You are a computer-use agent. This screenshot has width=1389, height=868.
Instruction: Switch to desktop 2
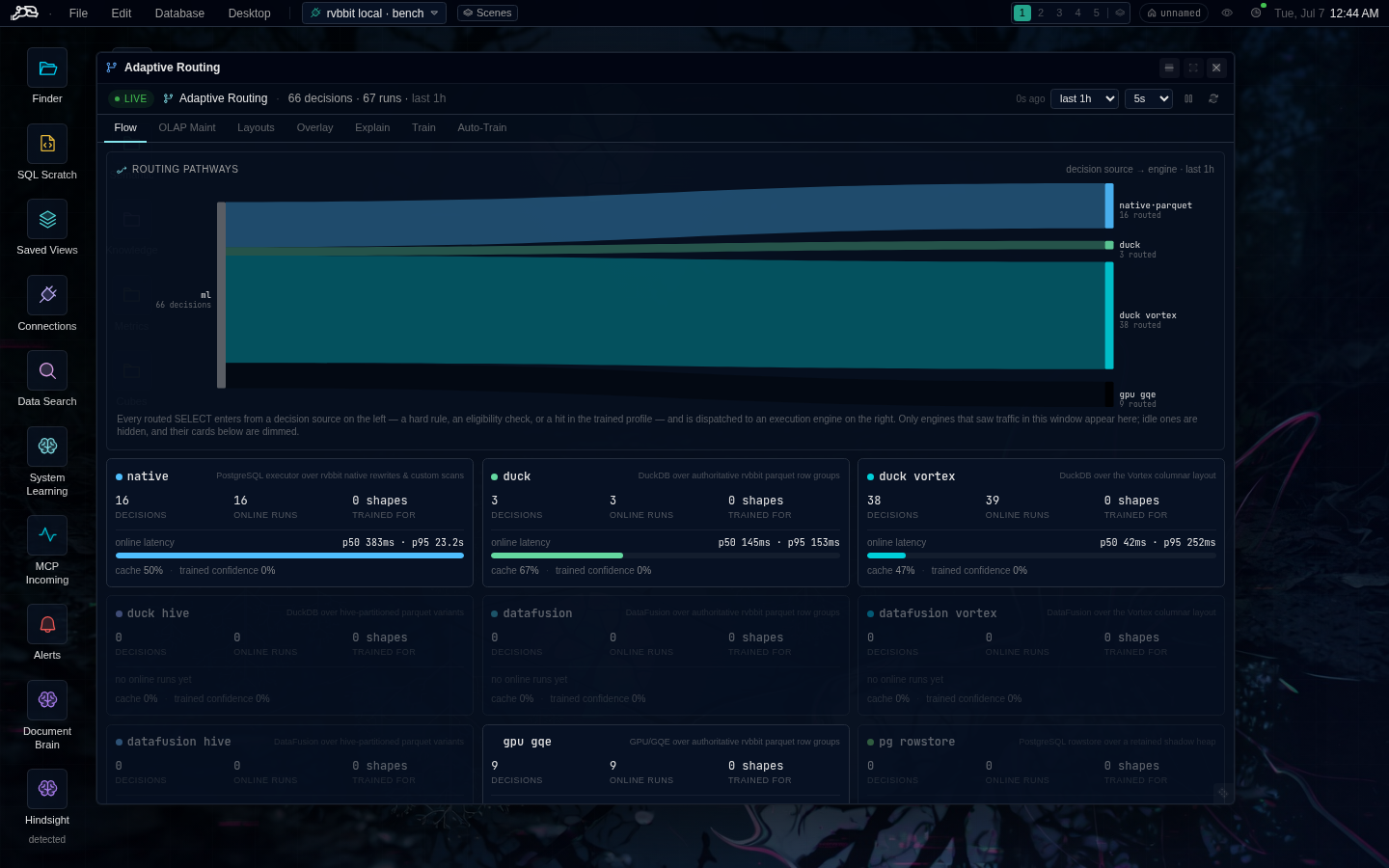[1041, 13]
